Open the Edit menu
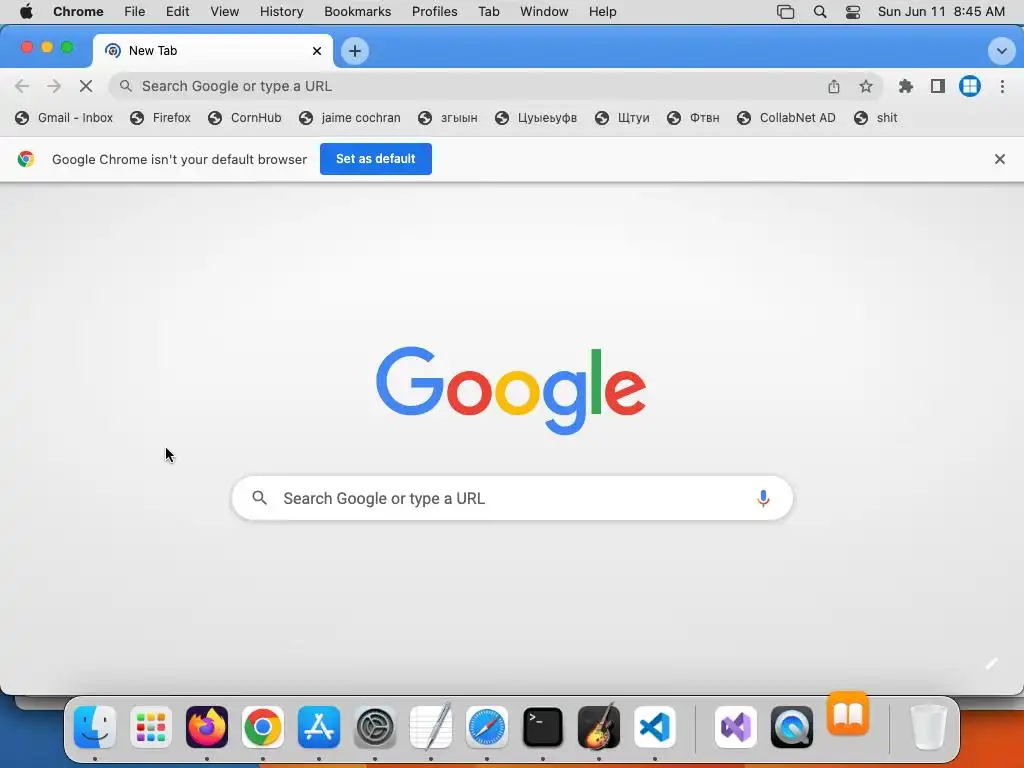Image resolution: width=1024 pixels, height=768 pixels. (177, 12)
